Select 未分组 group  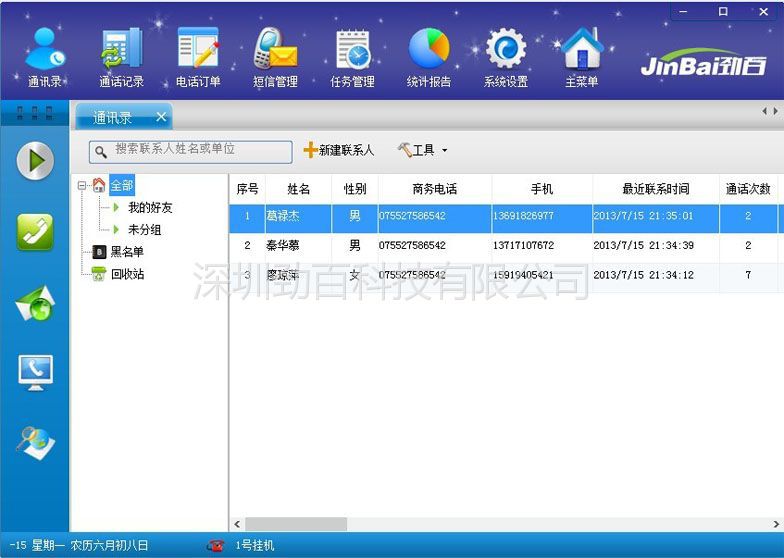click(144, 230)
